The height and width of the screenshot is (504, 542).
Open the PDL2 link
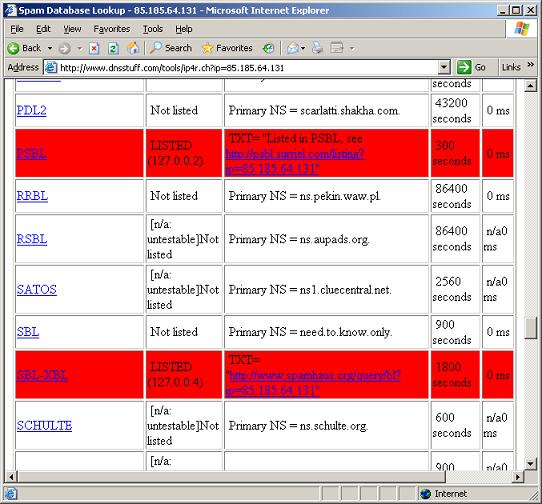(x=31, y=110)
